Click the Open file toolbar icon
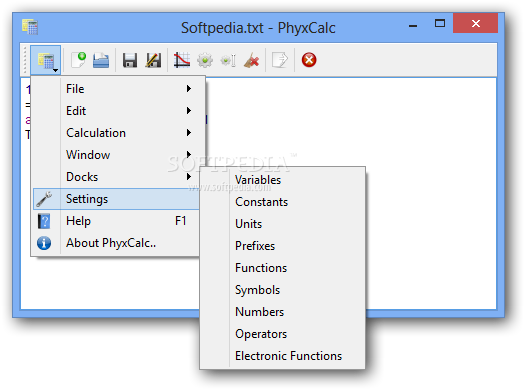525x390 pixels. (101, 61)
